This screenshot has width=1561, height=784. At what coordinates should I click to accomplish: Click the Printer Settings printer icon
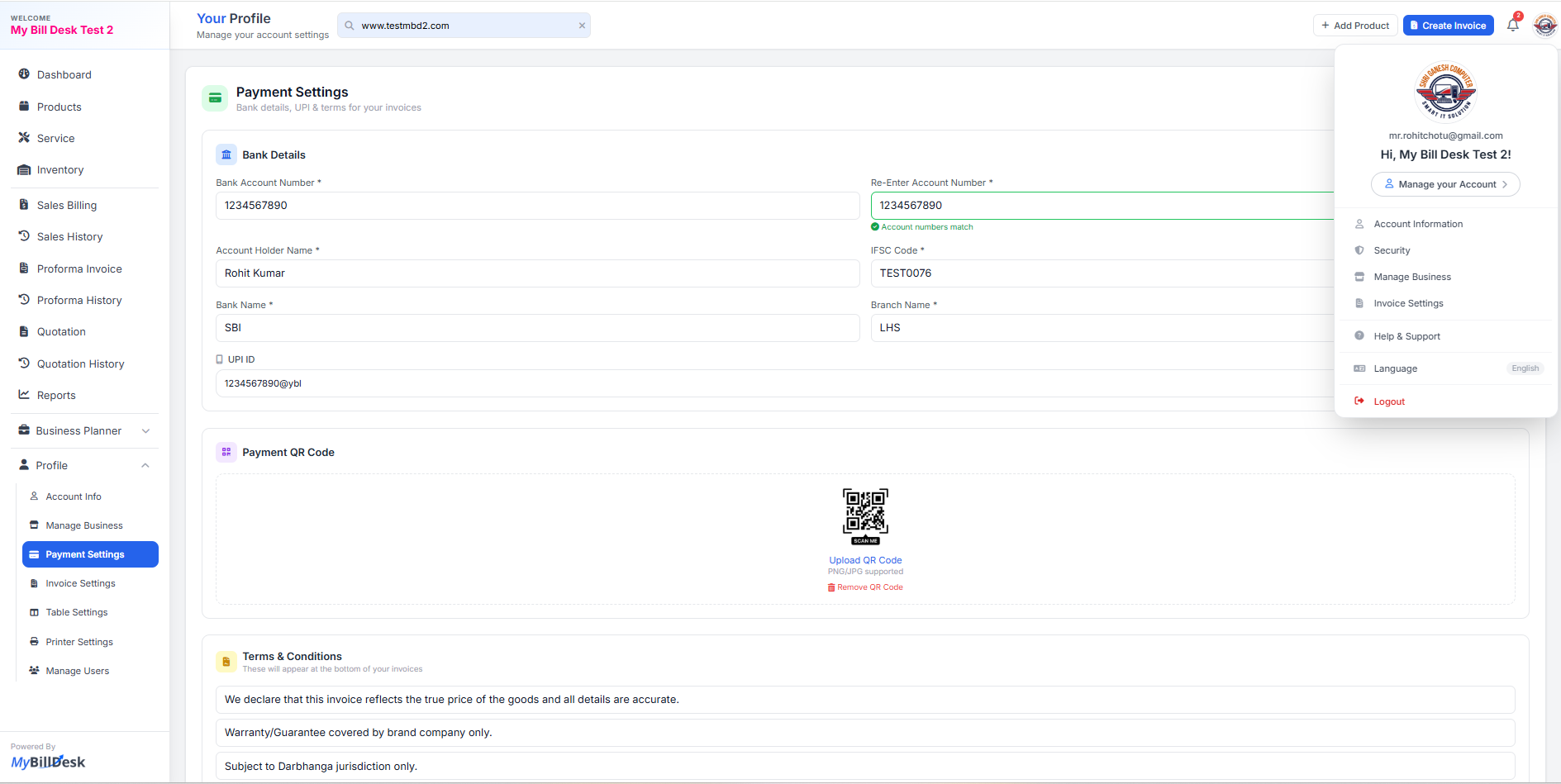34,641
